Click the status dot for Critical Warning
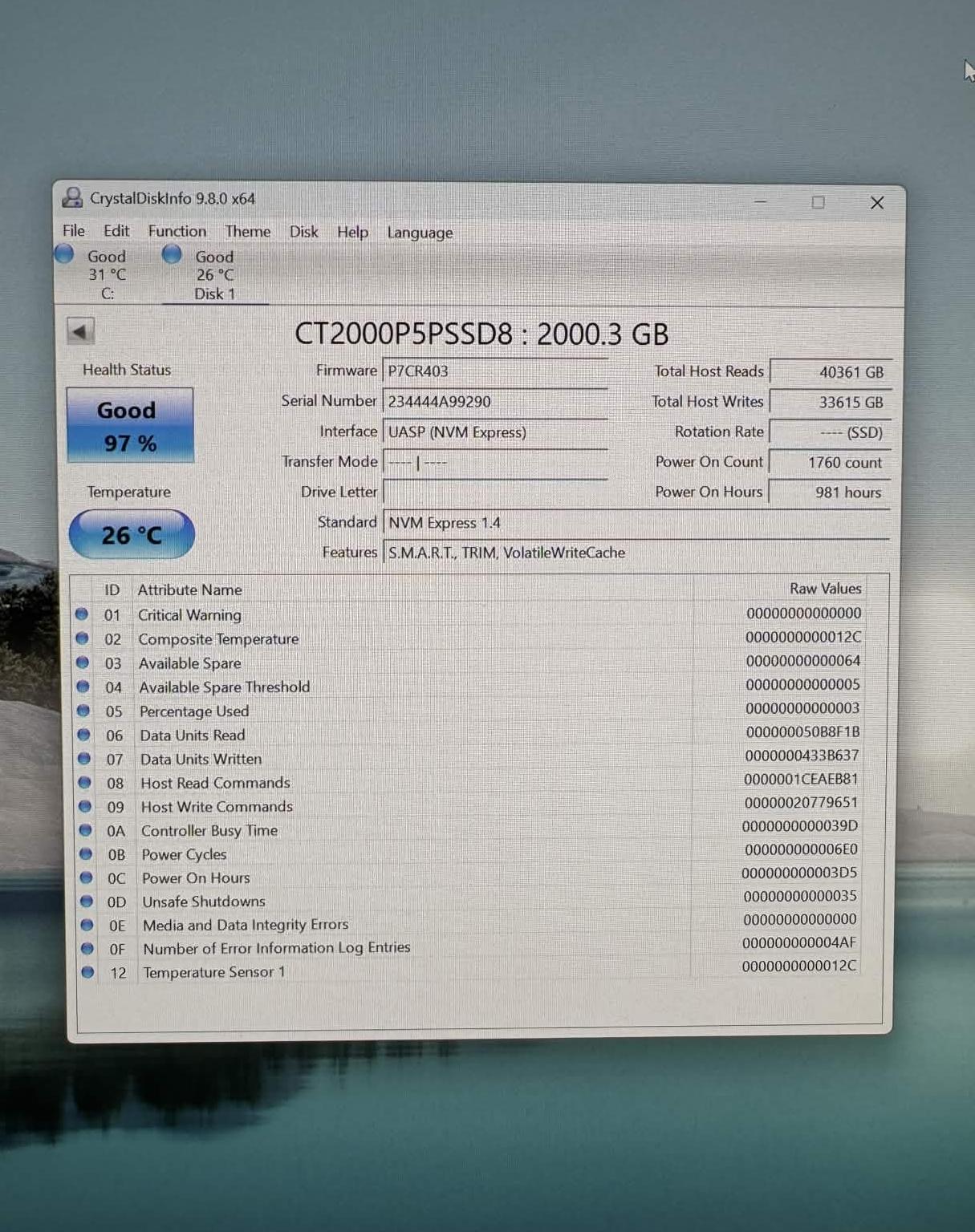 (x=81, y=614)
